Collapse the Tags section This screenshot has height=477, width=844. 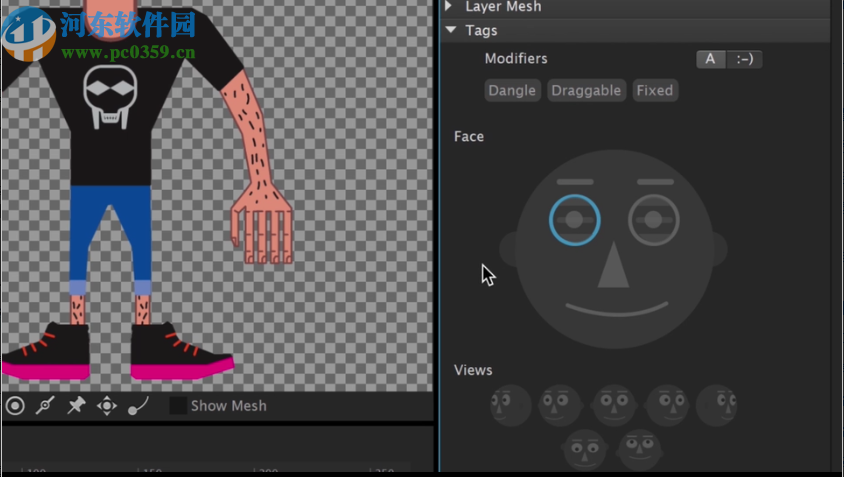451,30
